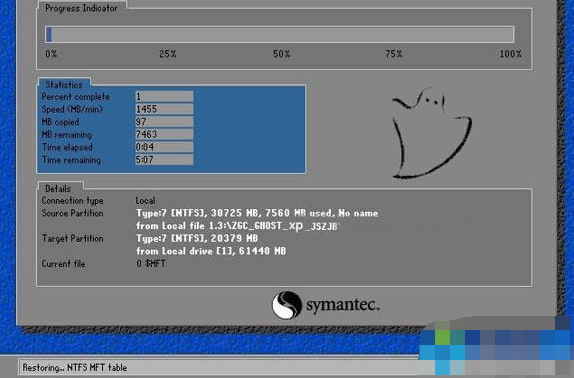Click the current file value '0 $MFT'
574x378 pixels.
(151, 263)
